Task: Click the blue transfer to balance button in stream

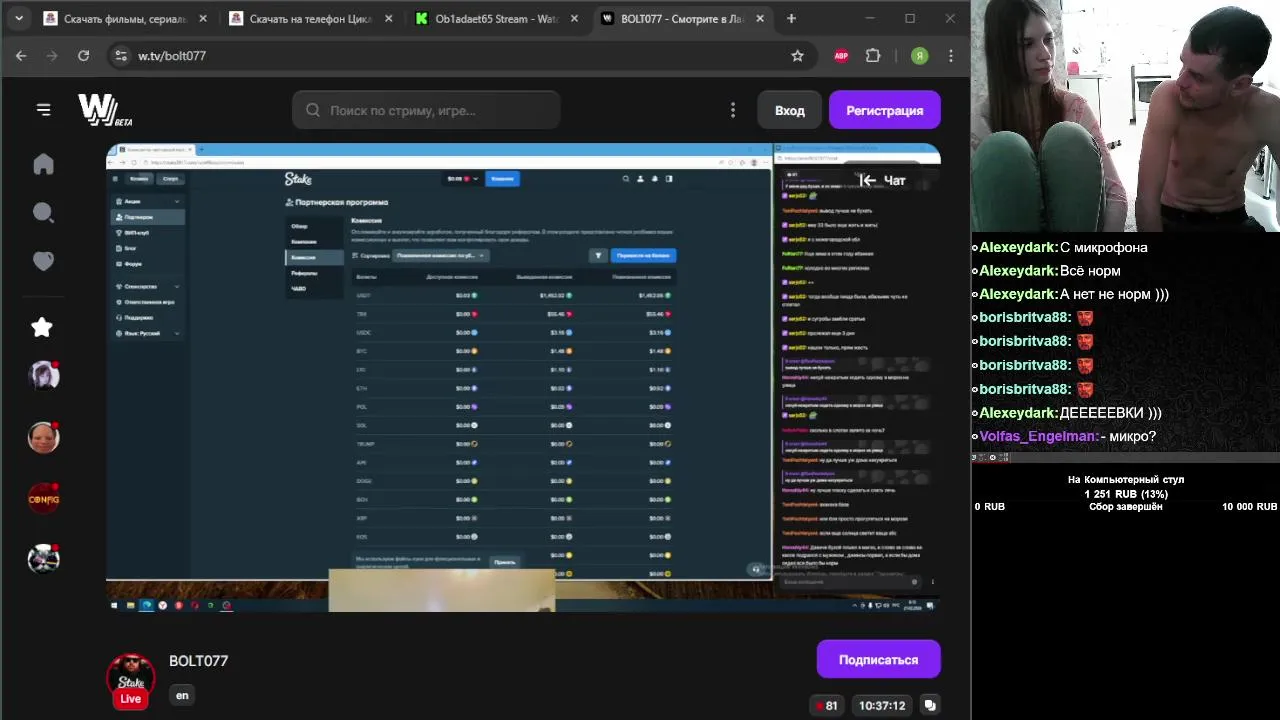Action: 643,256
